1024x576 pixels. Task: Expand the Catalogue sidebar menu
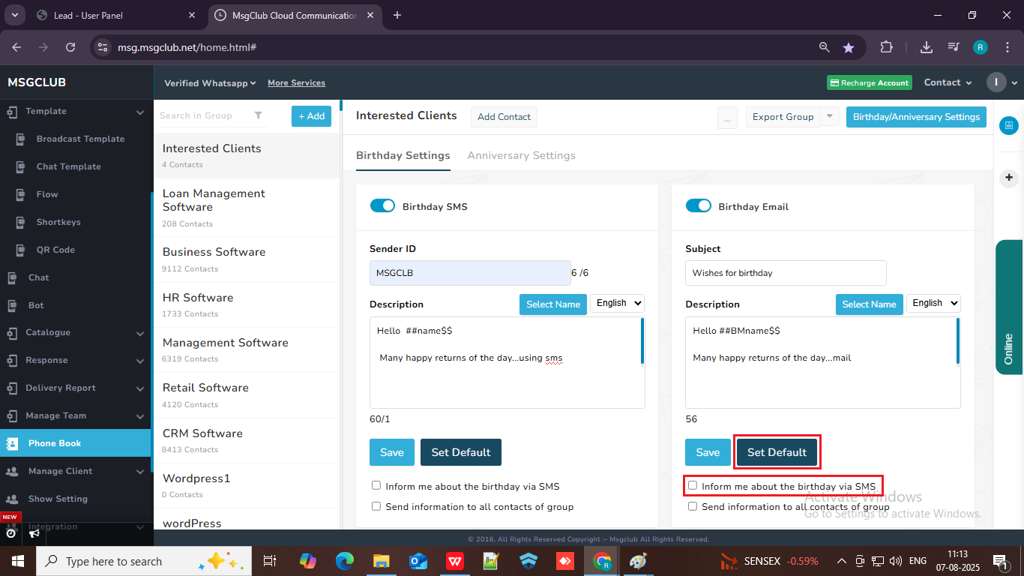pyautogui.click(x=76, y=332)
